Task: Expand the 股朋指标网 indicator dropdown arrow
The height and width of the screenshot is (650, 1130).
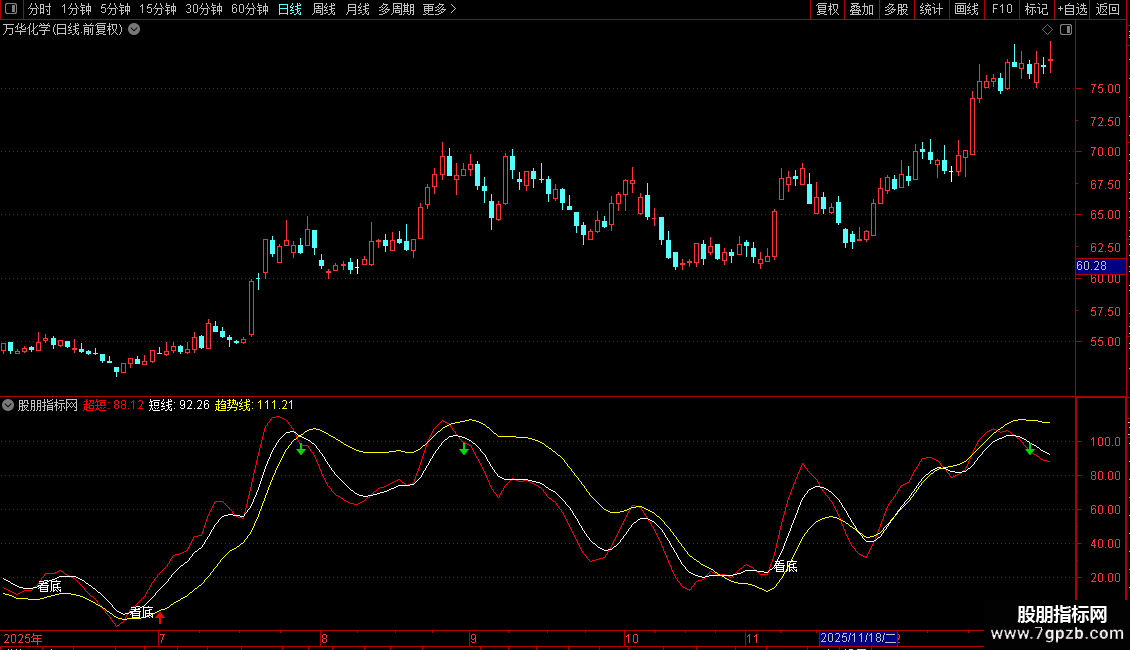Action: 9,405
